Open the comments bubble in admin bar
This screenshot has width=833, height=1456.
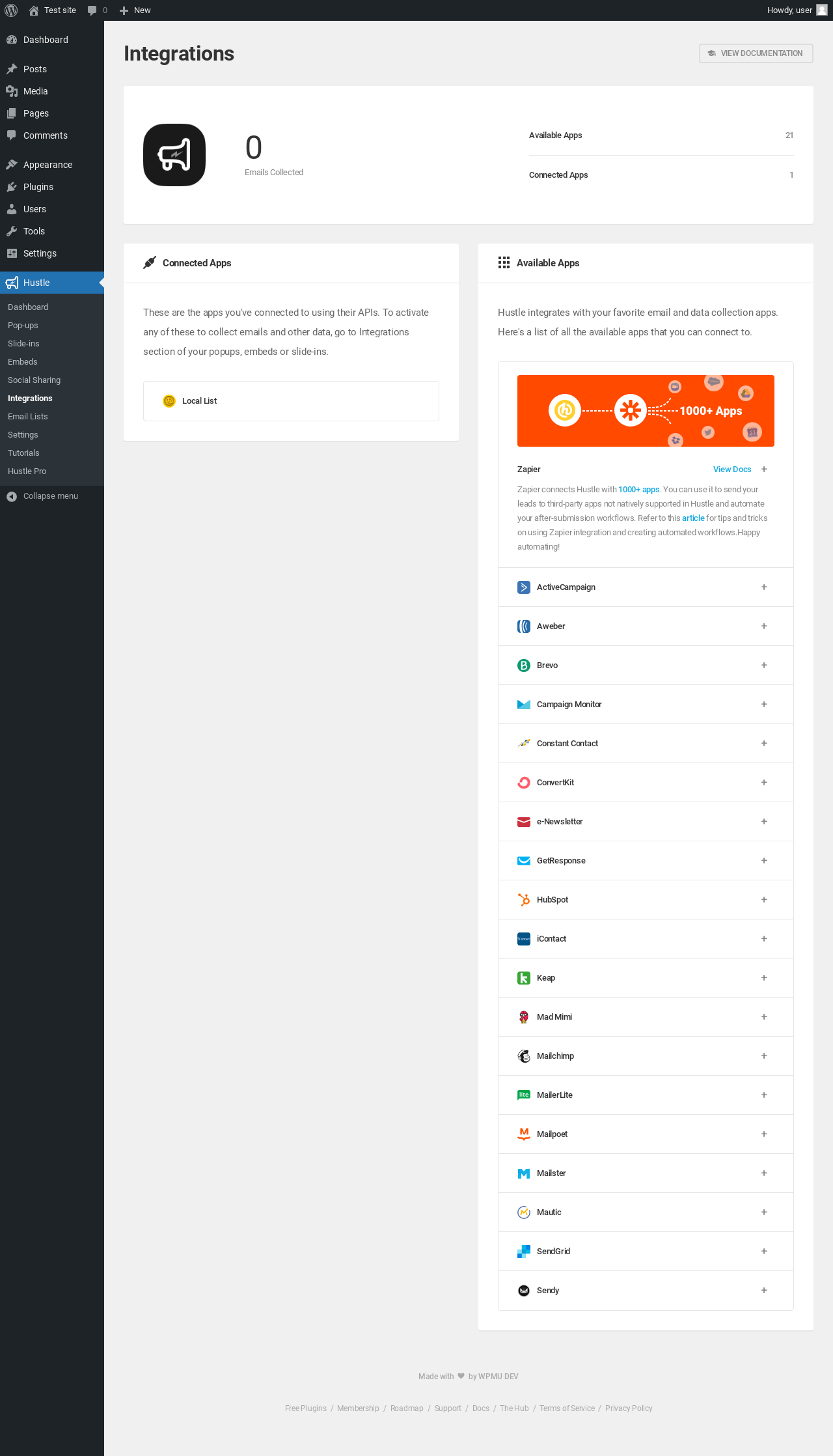point(97,10)
